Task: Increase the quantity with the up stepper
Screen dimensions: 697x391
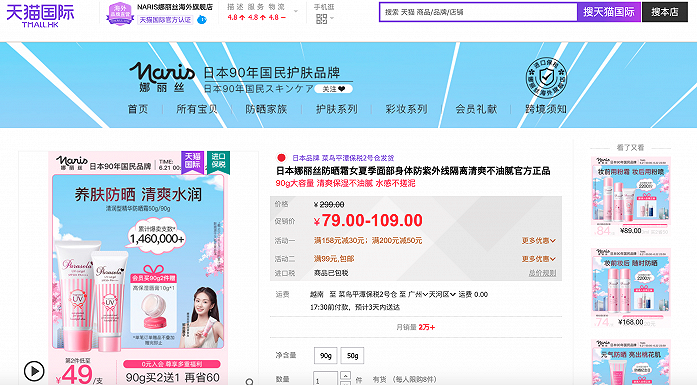Action: (x=345, y=375)
